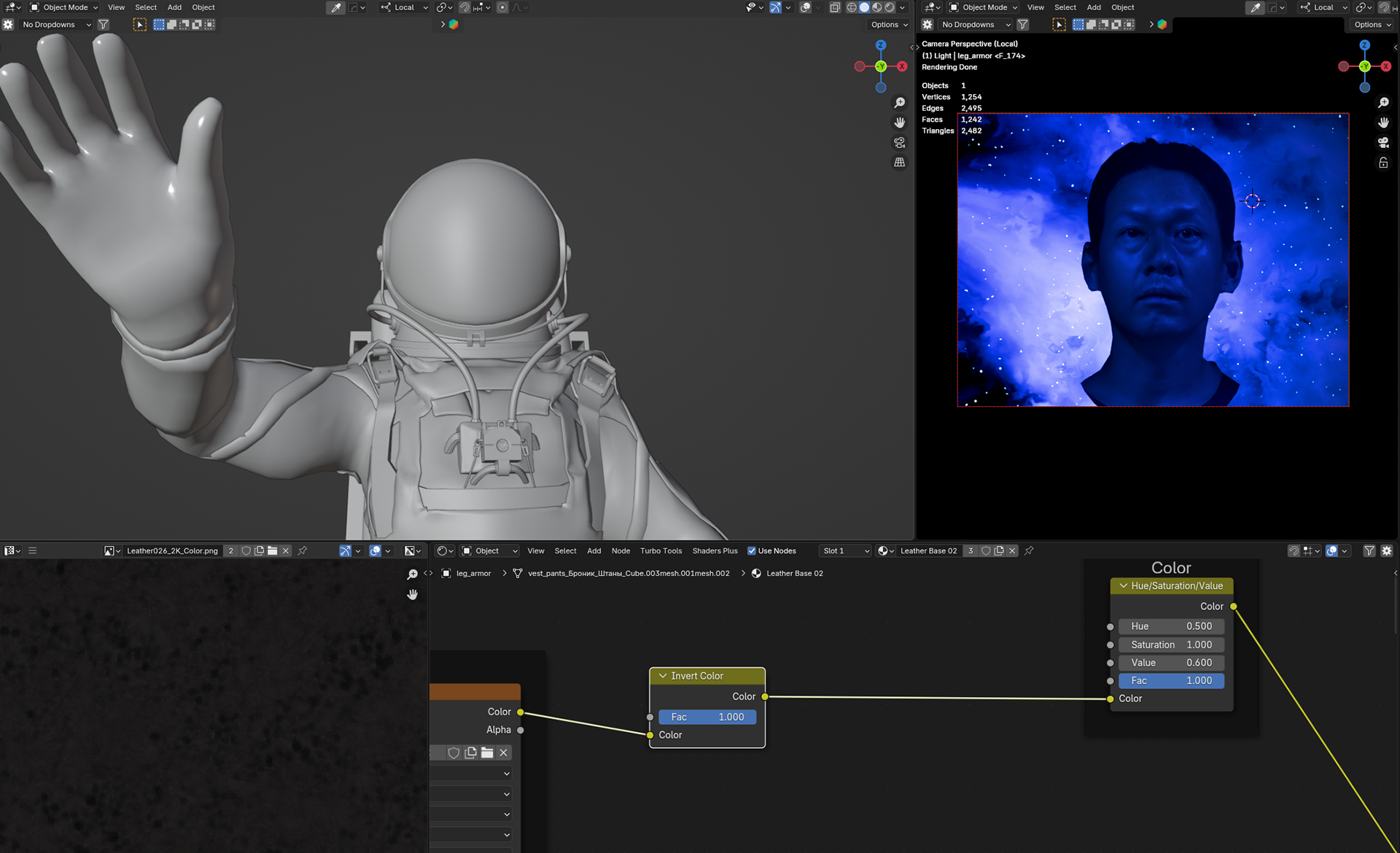The image size is (1400, 853).
Task: Click hand pan icon in left viewport
Action: [900, 122]
